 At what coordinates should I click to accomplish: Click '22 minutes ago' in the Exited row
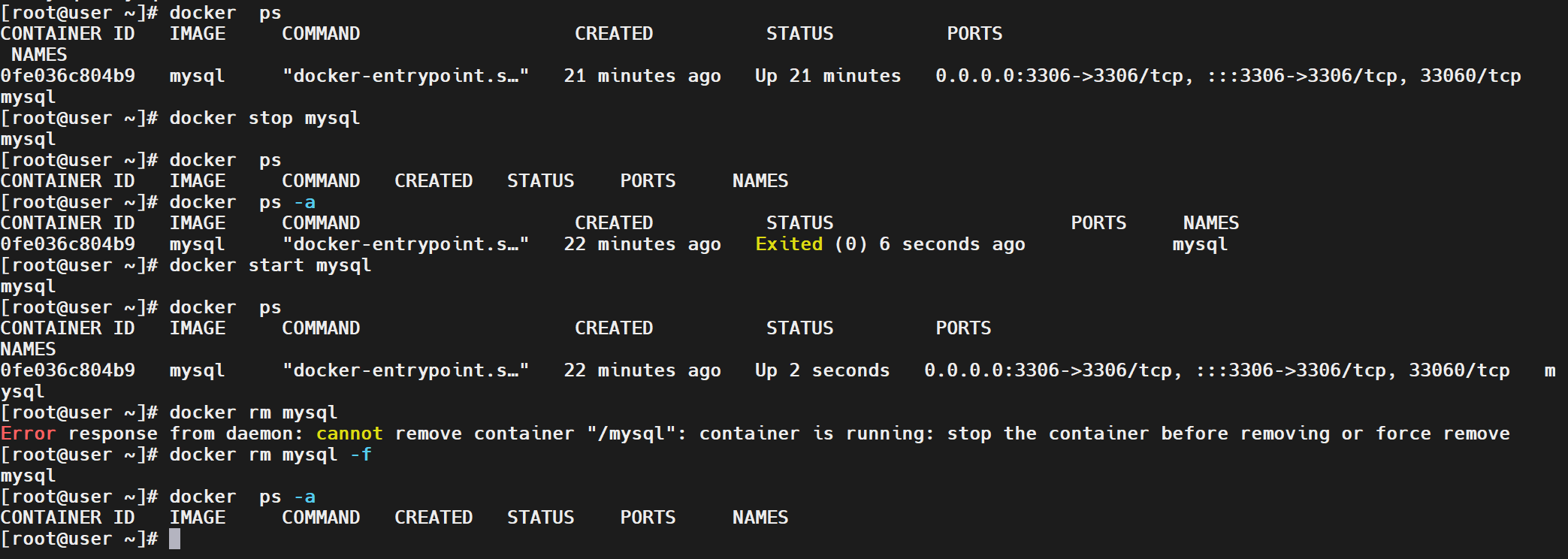click(x=642, y=244)
